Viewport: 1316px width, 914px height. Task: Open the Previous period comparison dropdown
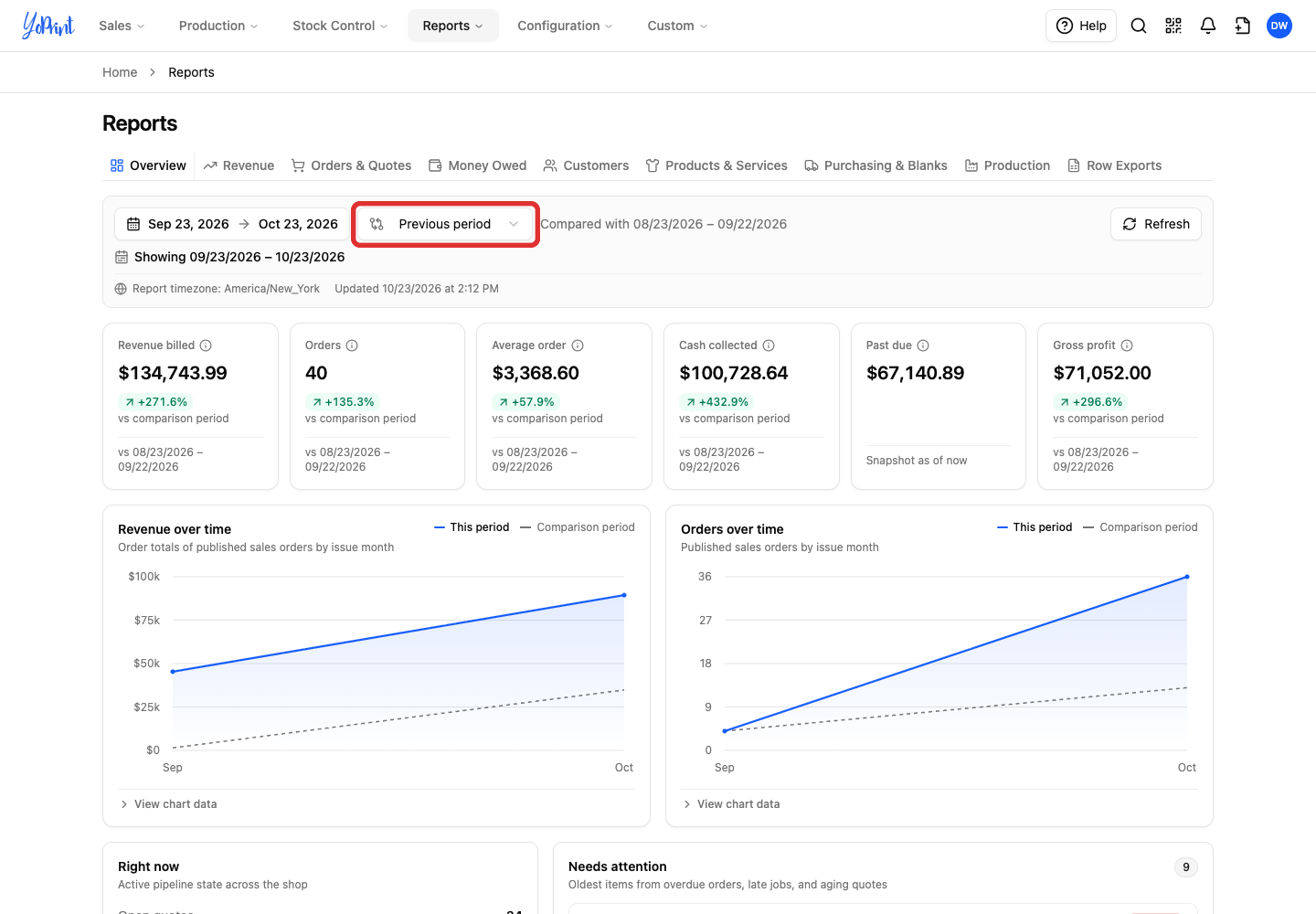(x=445, y=224)
